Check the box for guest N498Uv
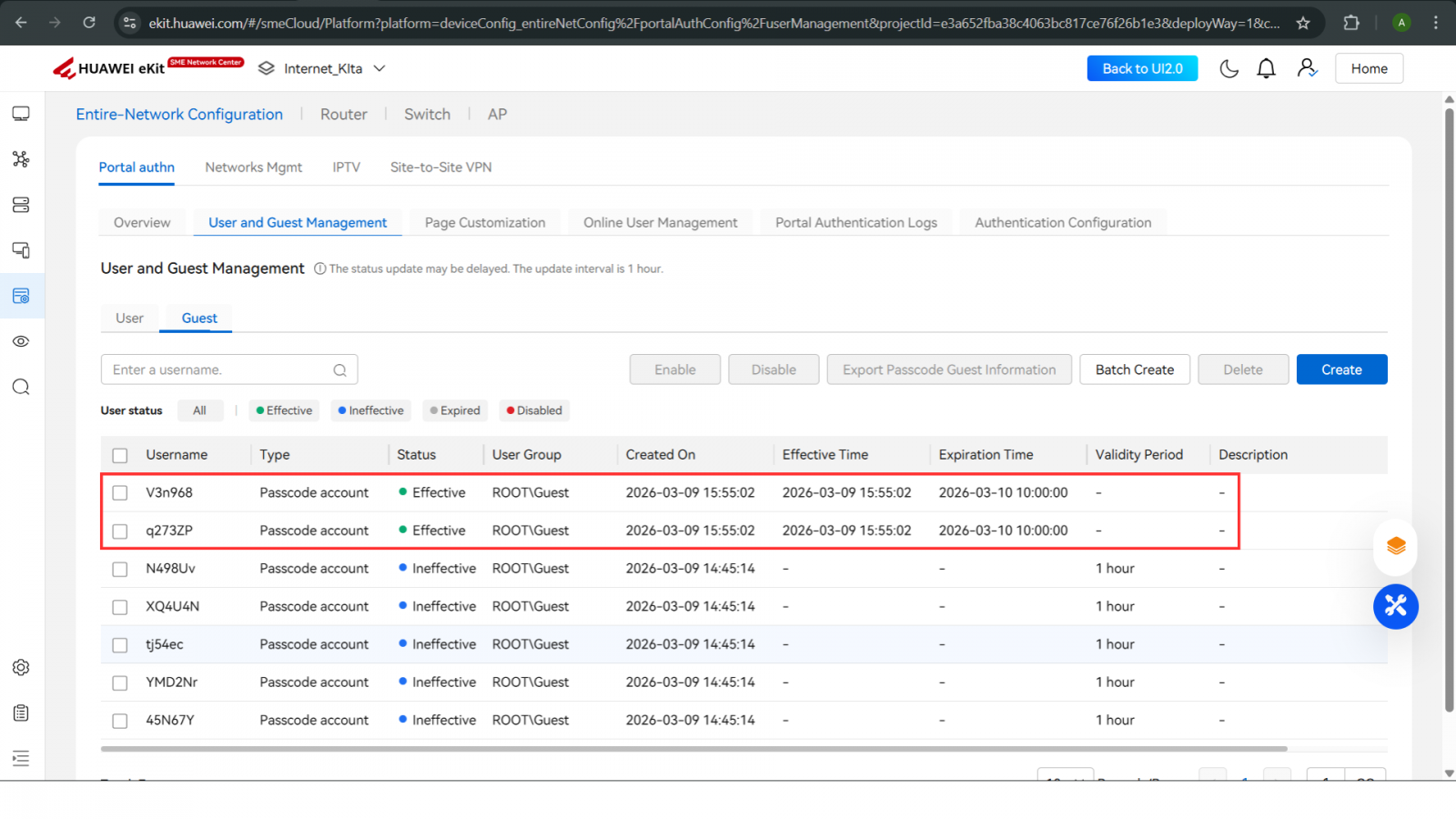The width and height of the screenshot is (1456, 819). [x=120, y=569]
